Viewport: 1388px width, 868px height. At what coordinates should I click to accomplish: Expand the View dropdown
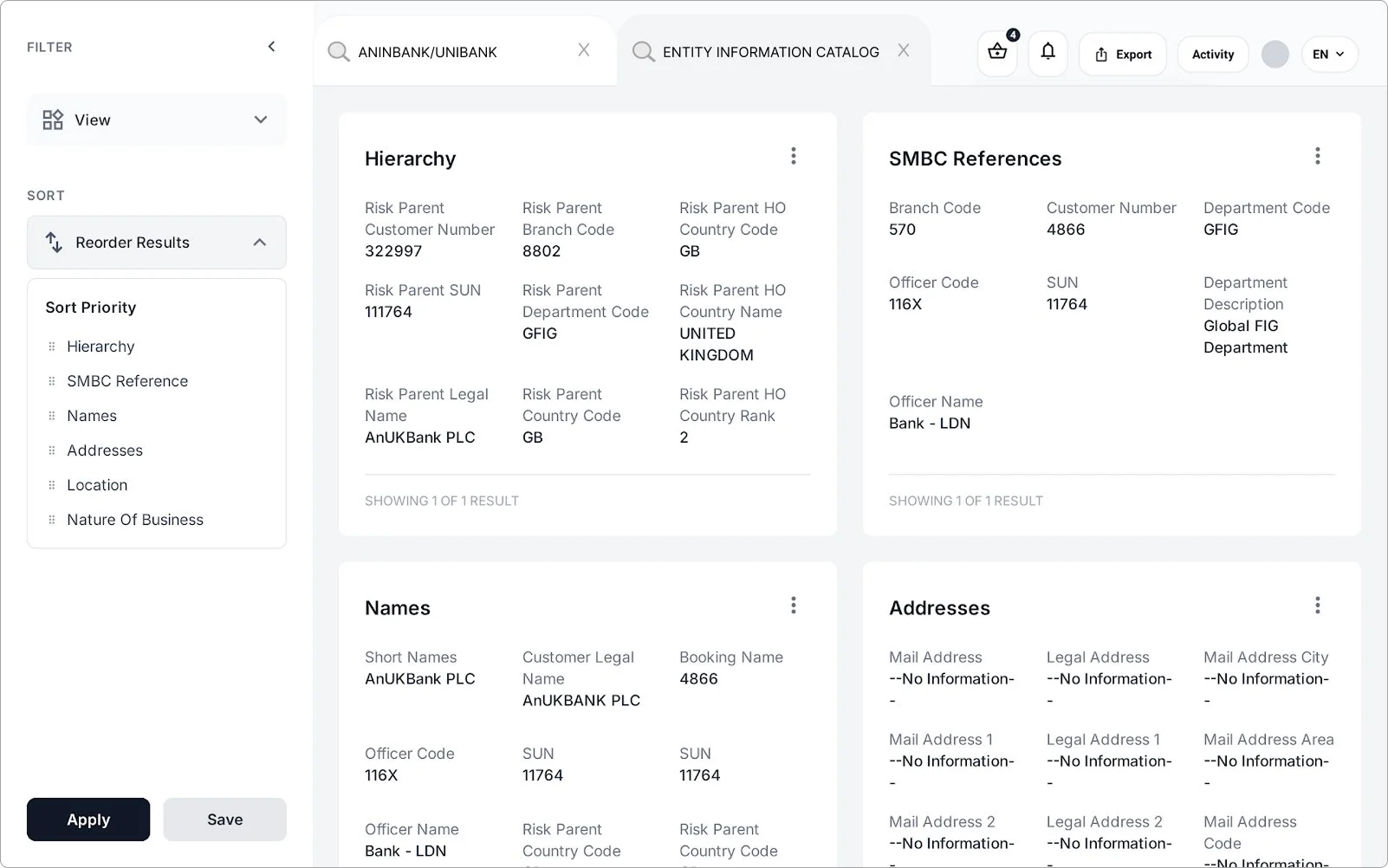(261, 120)
